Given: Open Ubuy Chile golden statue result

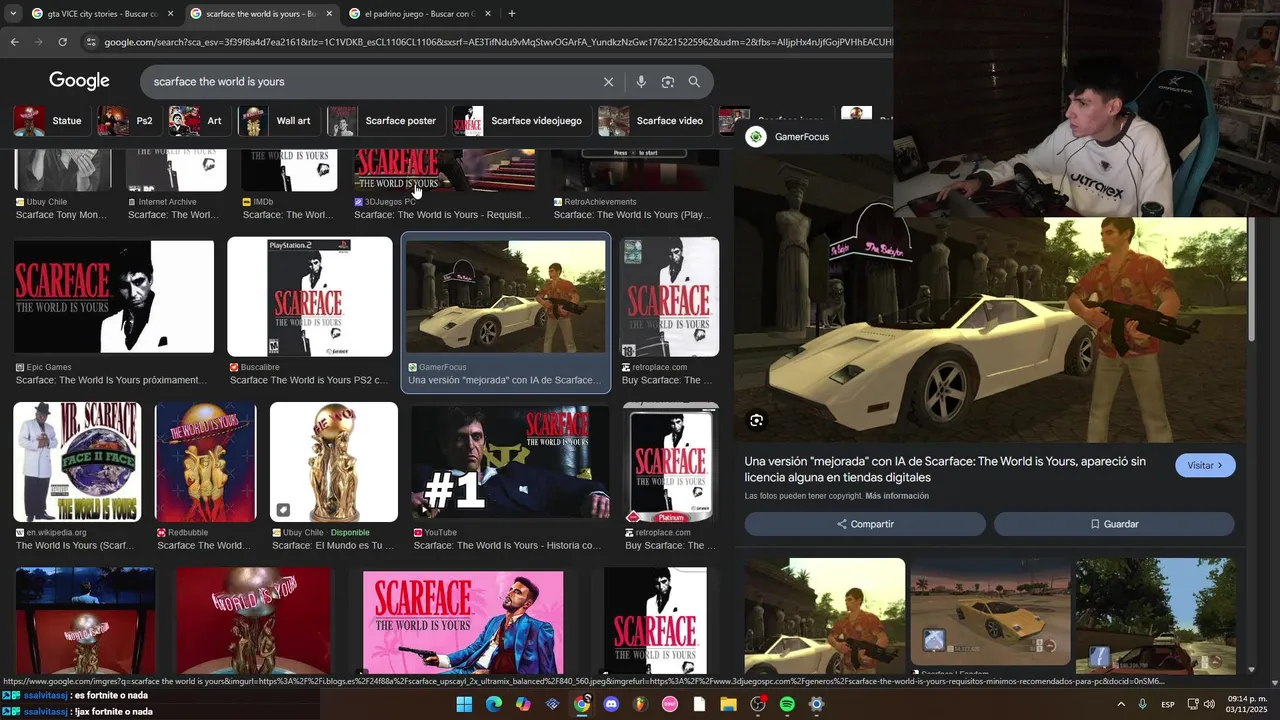Looking at the screenshot, I should pos(334,462).
